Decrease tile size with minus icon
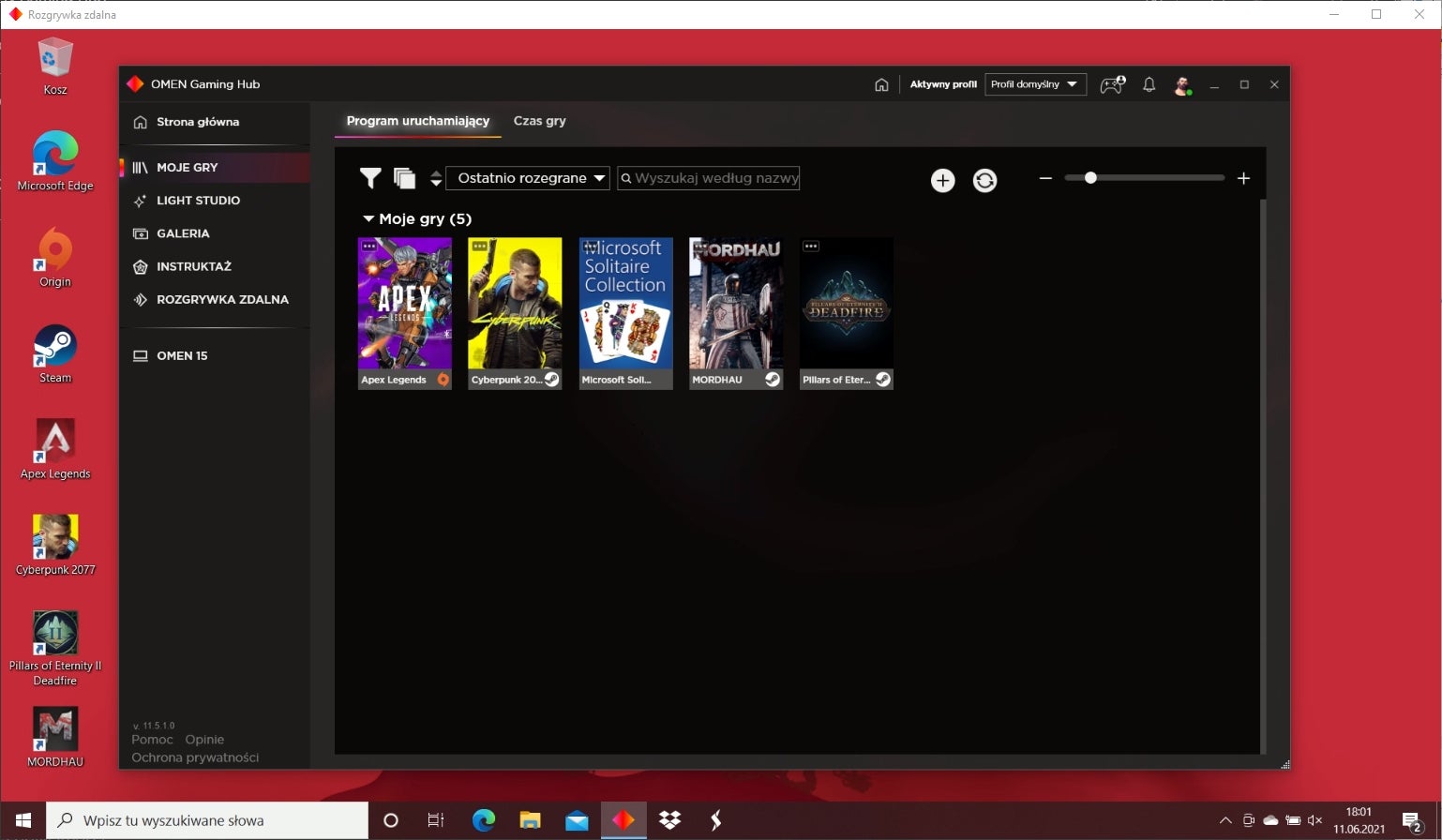This screenshot has height=840, width=1442. click(1045, 178)
